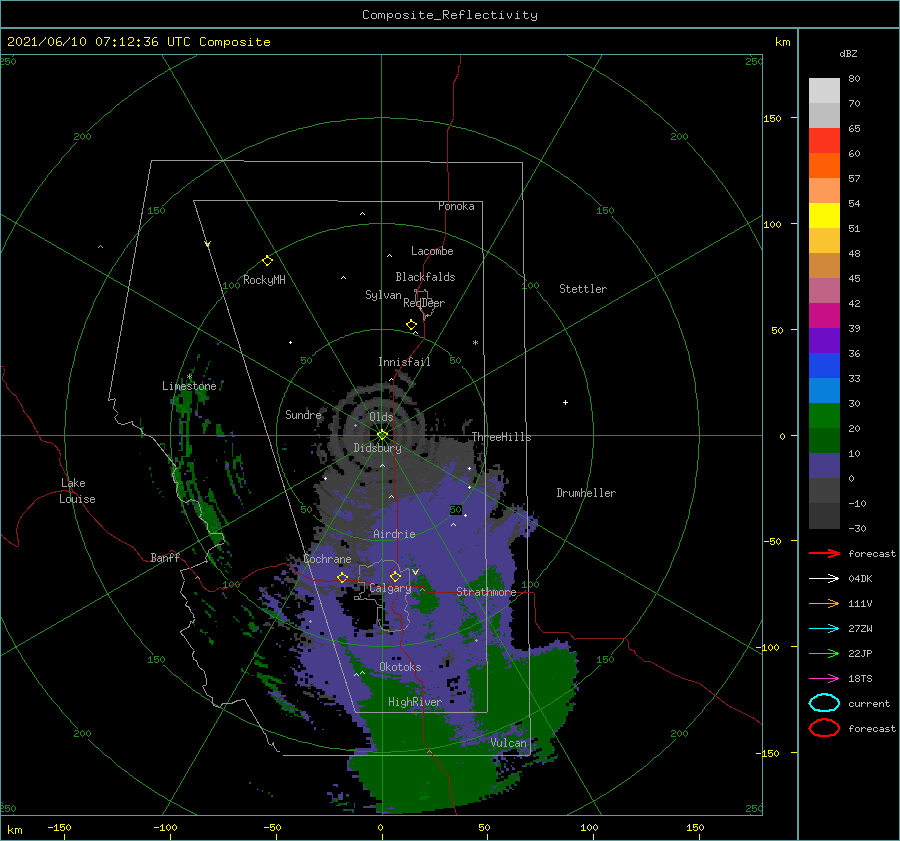This screenshot has width=900, height=841.
Task: Click the km unit label at bottom left
Action: pyautogui.click(x=15, y=830)
